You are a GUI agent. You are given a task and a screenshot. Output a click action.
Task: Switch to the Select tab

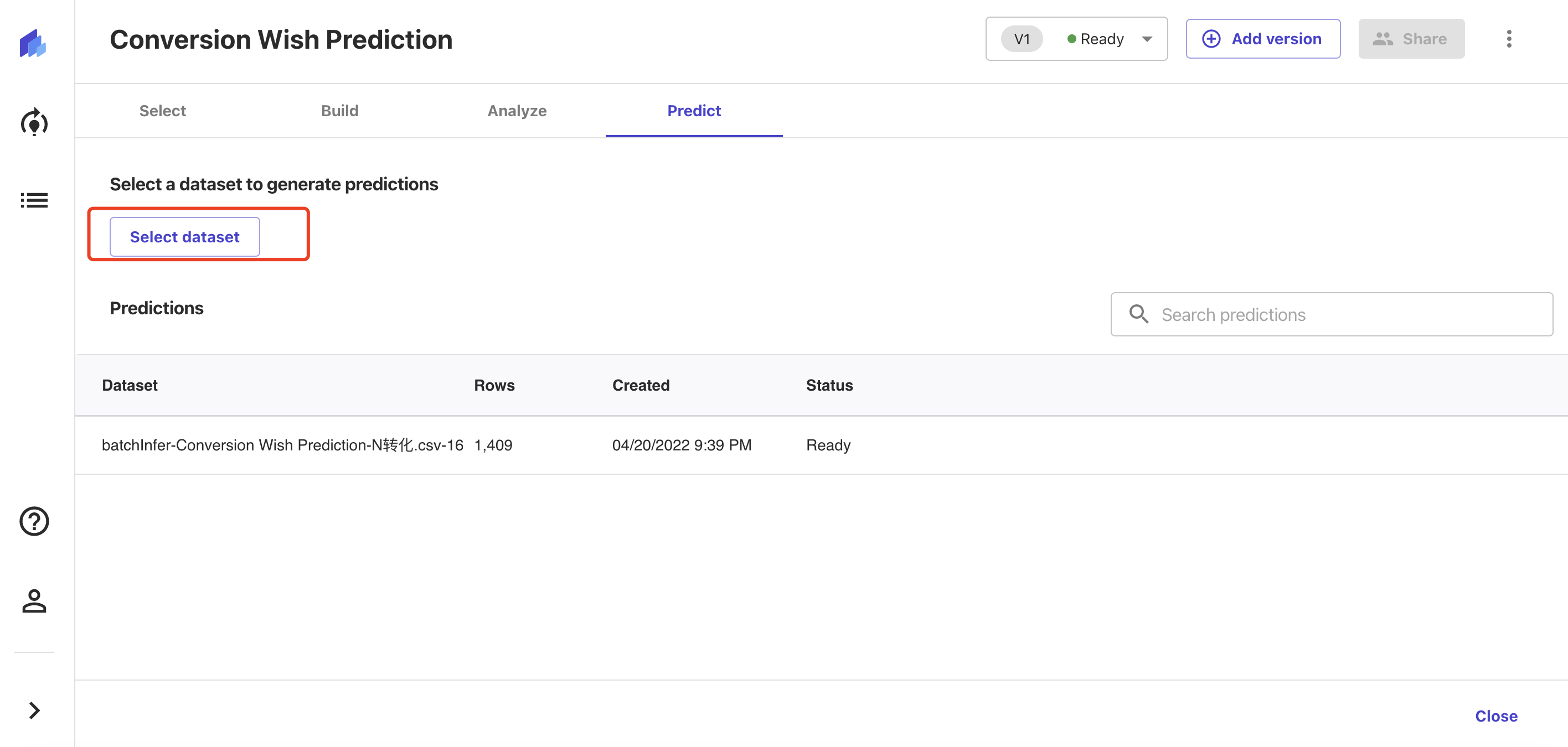point(163,111)
